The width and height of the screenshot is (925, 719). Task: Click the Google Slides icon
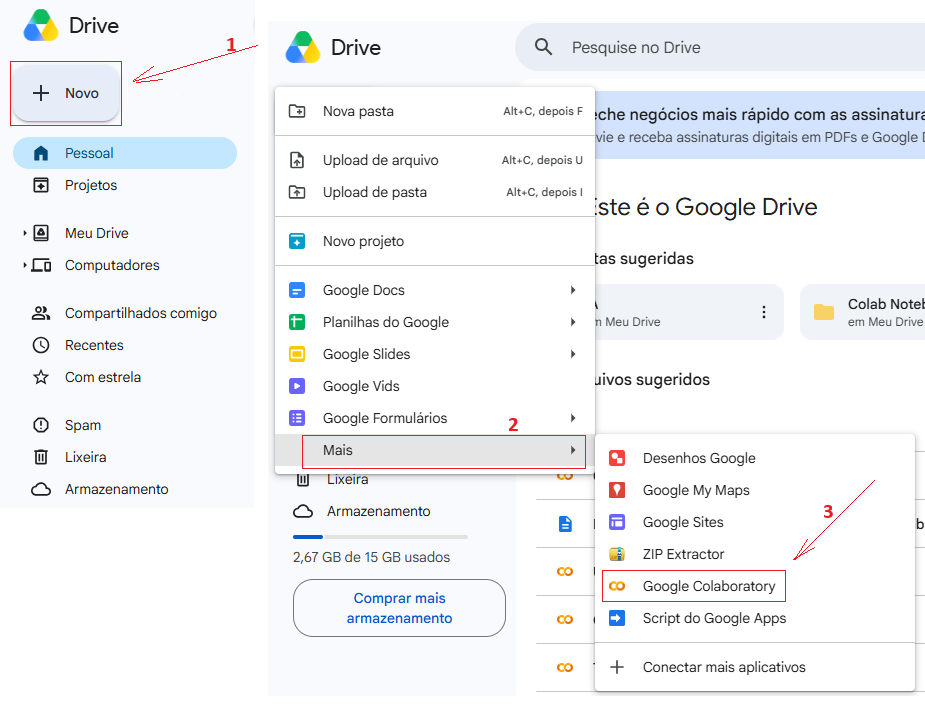(297, 354)
